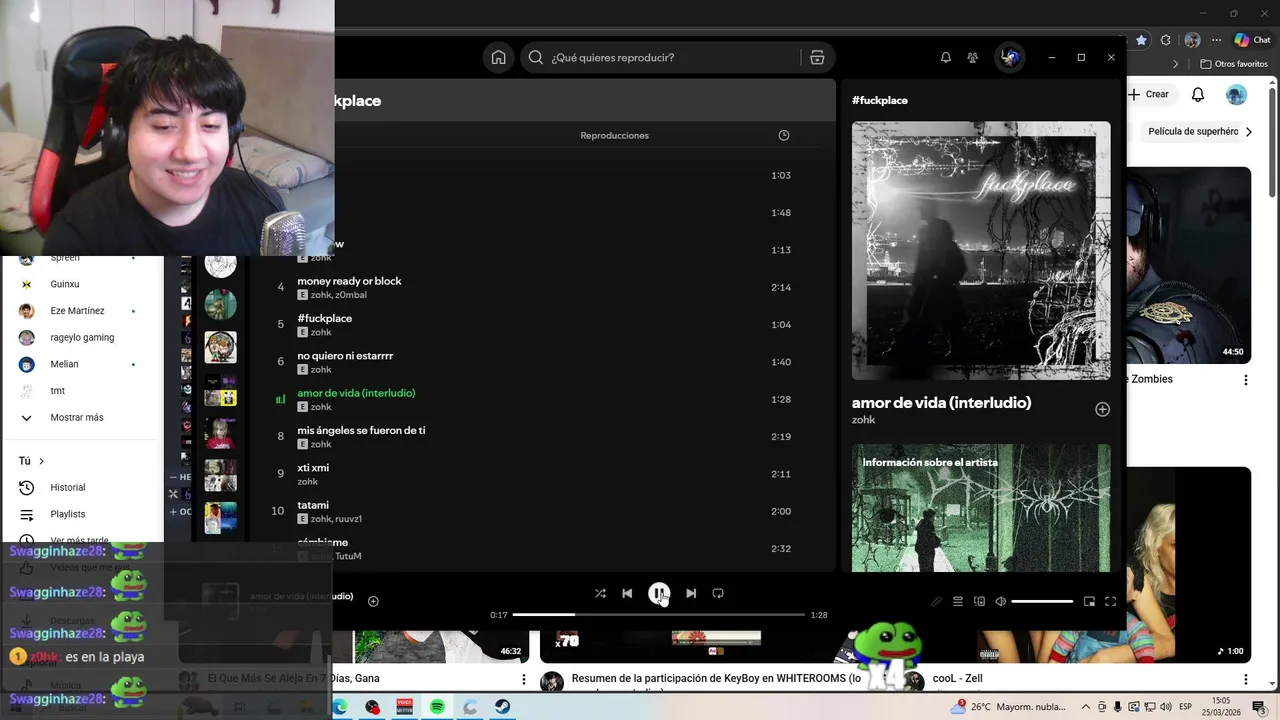Open YouTube Crear button

tap(1150, 94)
